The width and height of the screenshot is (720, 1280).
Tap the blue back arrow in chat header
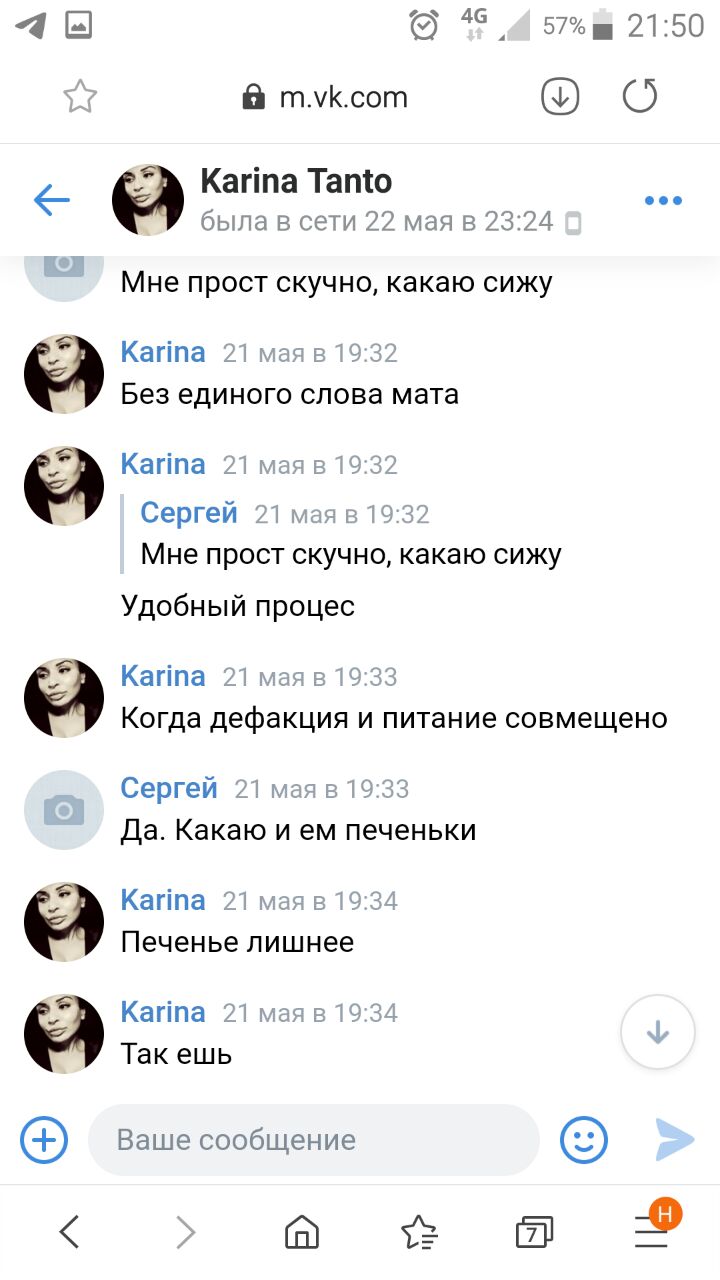(52, 200)
